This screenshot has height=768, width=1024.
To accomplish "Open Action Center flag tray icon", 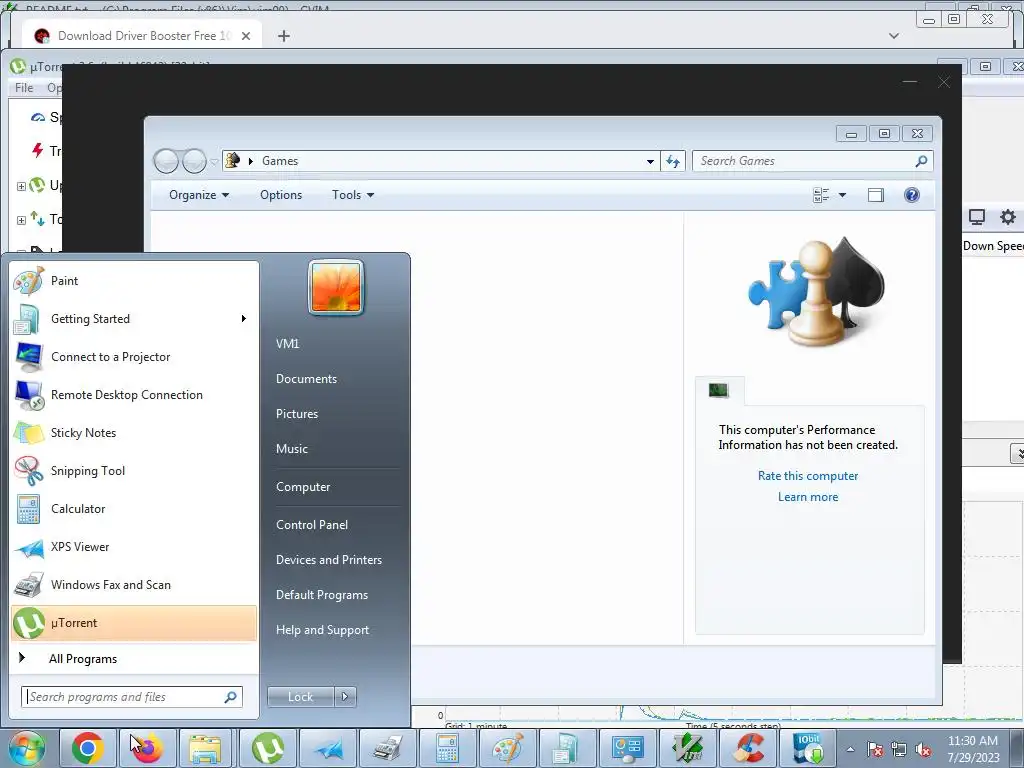I will 875,749.
